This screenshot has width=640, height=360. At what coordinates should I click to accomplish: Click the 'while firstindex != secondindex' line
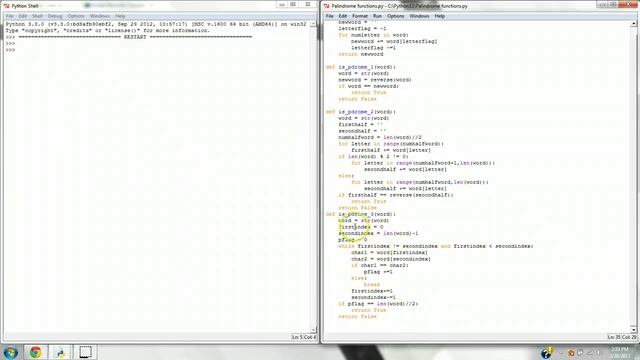pos(436,246)
